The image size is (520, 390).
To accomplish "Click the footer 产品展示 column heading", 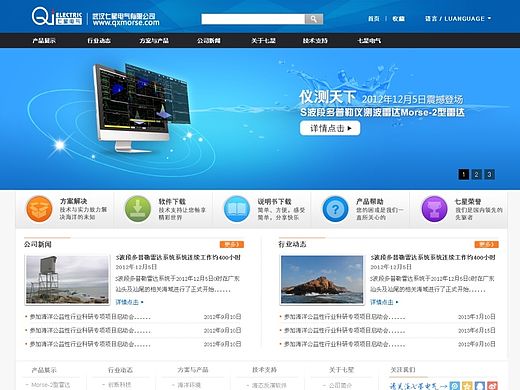I will point(44,370).
